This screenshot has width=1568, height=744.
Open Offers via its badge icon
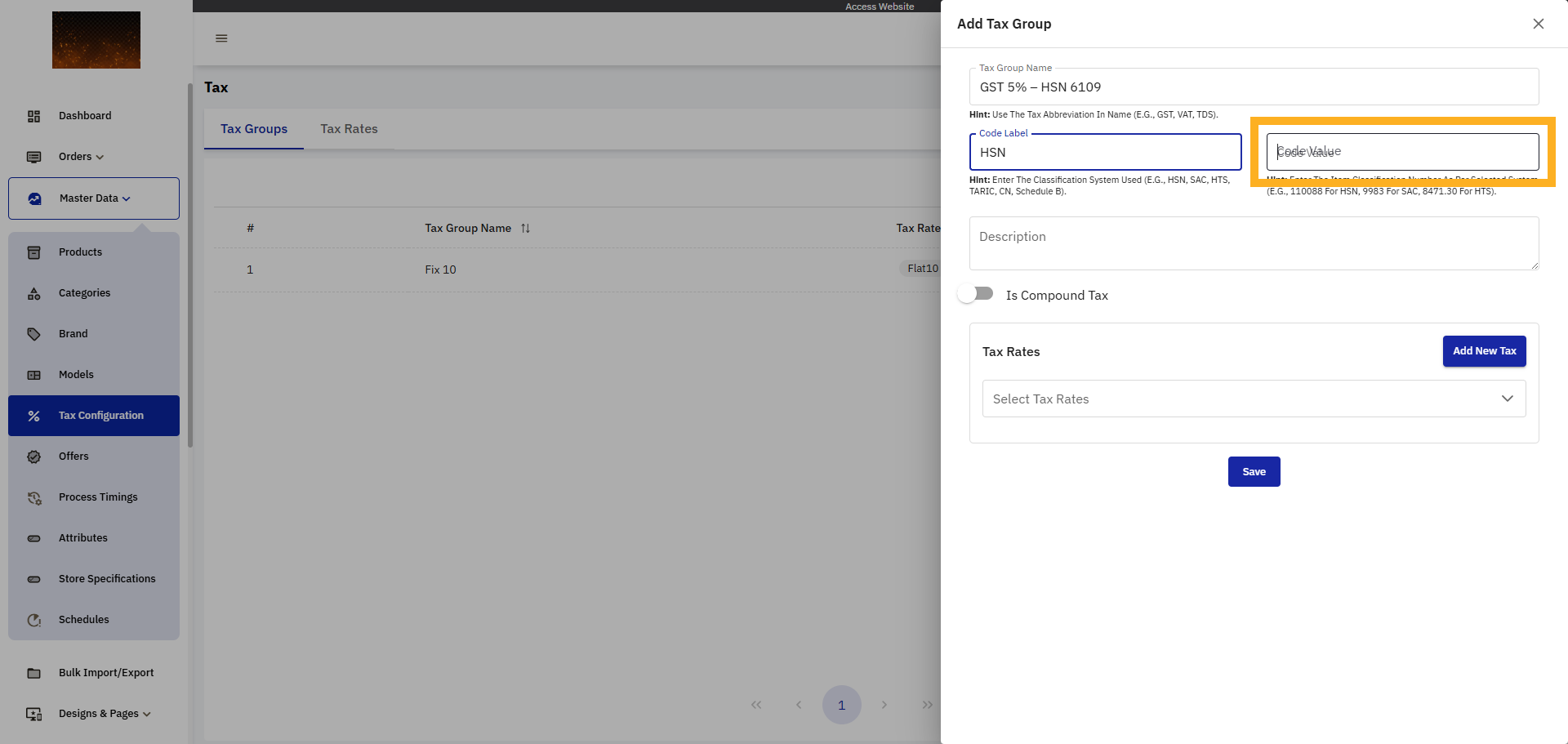[x=33, y=457]
